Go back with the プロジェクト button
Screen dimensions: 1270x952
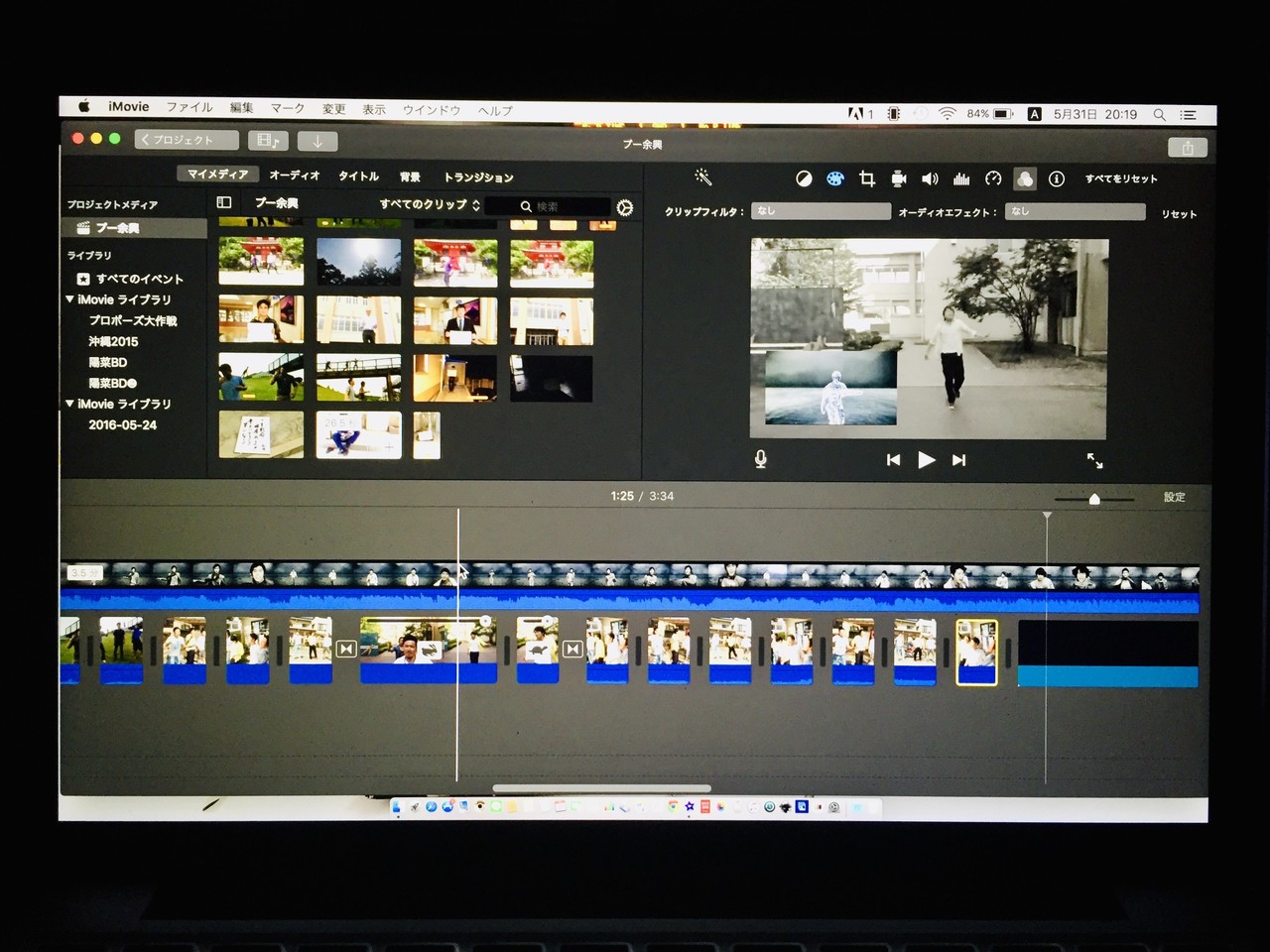point(187,140)
